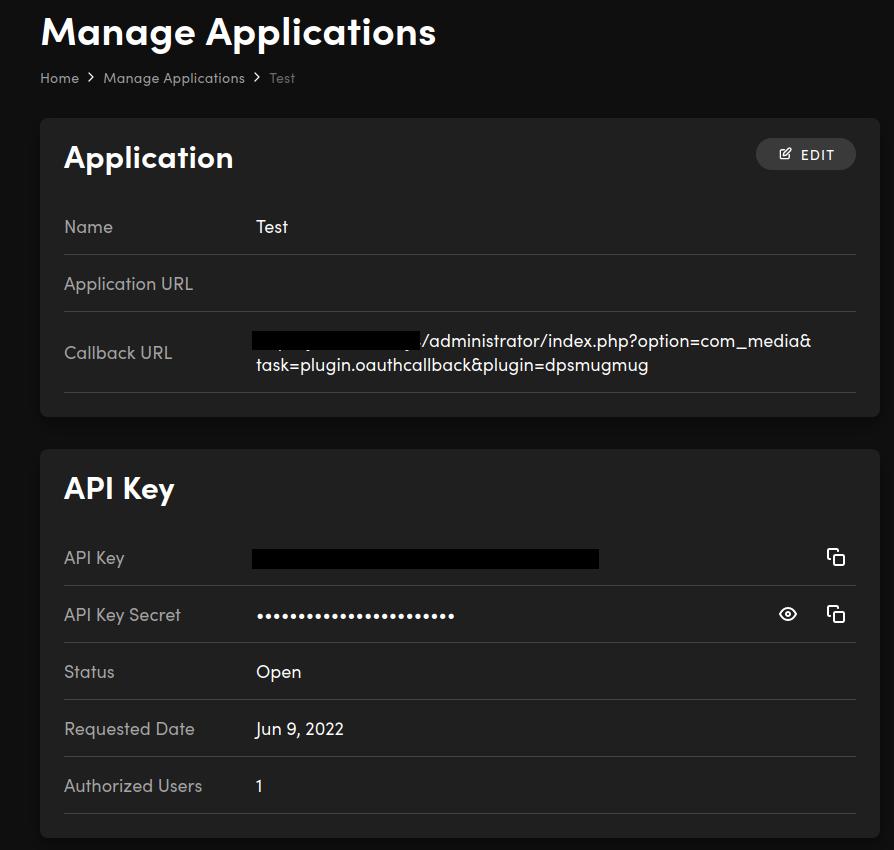The image size is (894, 850).
Task: Go to Home in the breadcrumb
Action: 59,78
